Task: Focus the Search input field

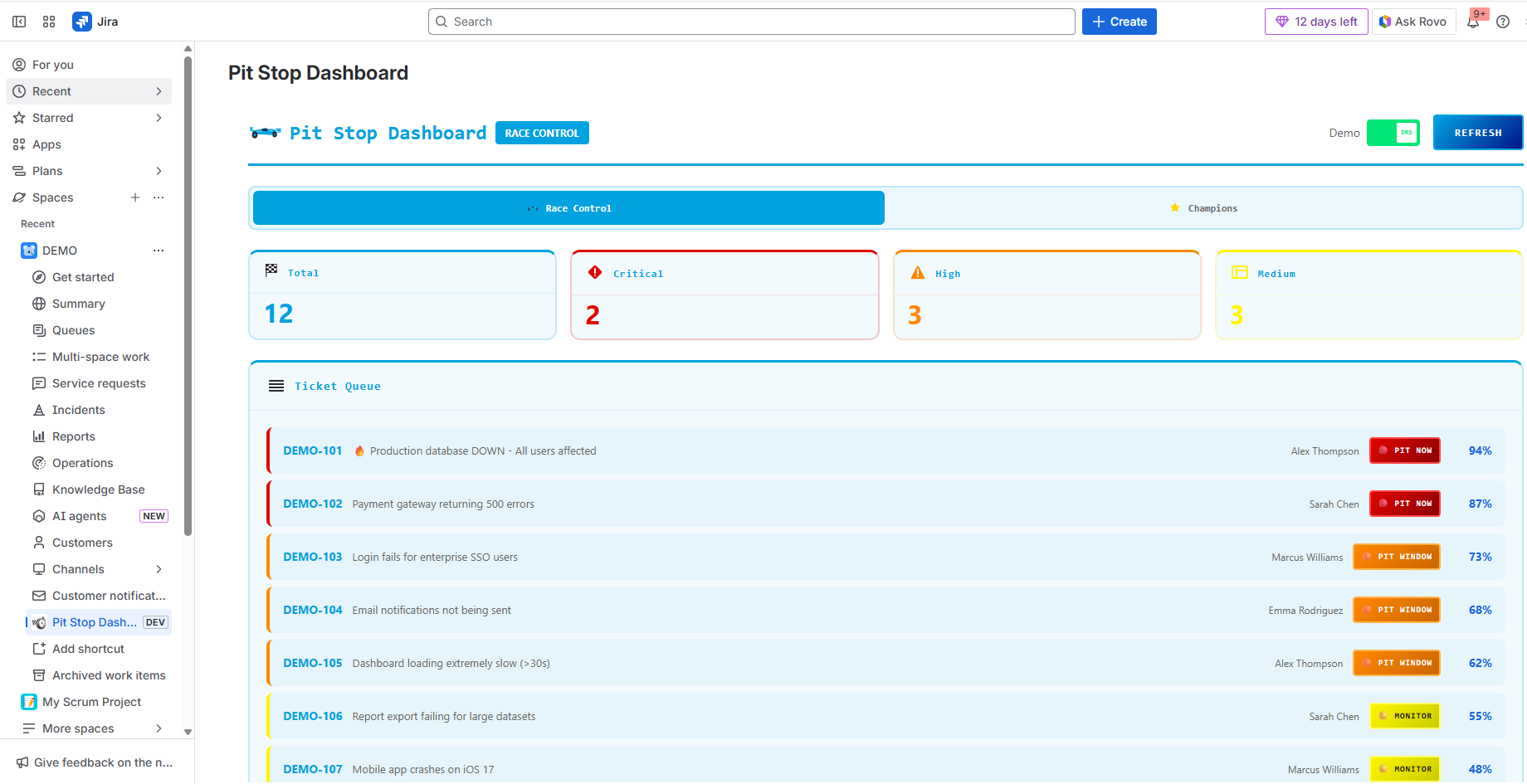Action: (752, 22)
